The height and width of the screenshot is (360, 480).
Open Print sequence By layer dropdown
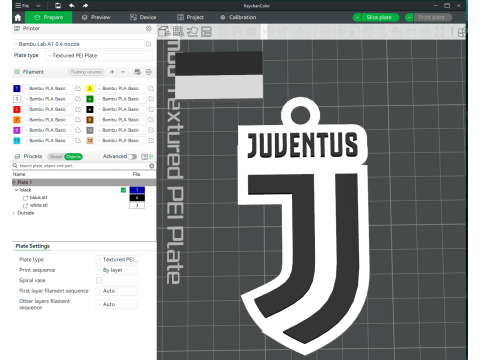point(117,270)
